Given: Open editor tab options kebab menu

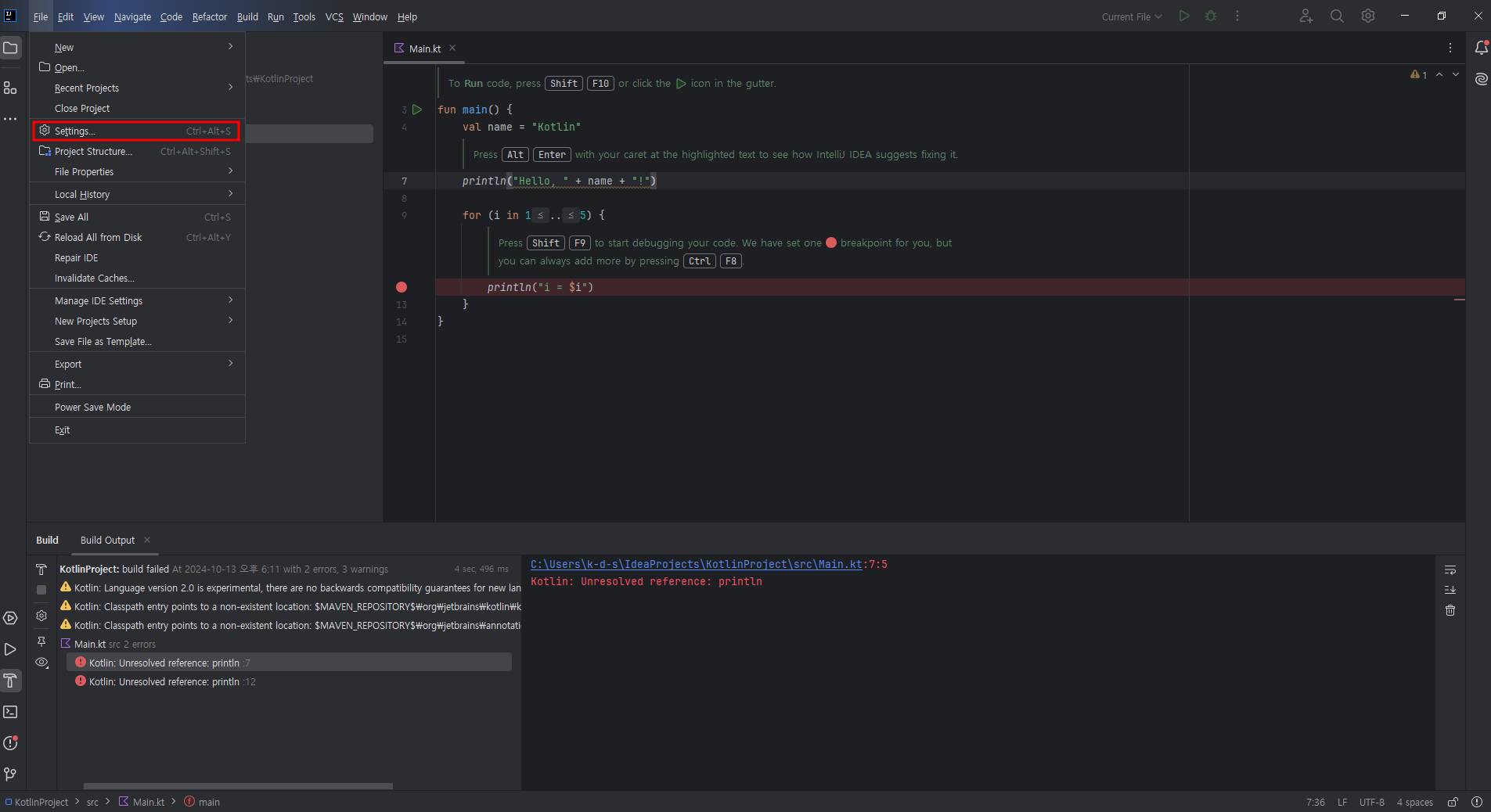Looking at the screenshot, I should (x=1450, y=49).
